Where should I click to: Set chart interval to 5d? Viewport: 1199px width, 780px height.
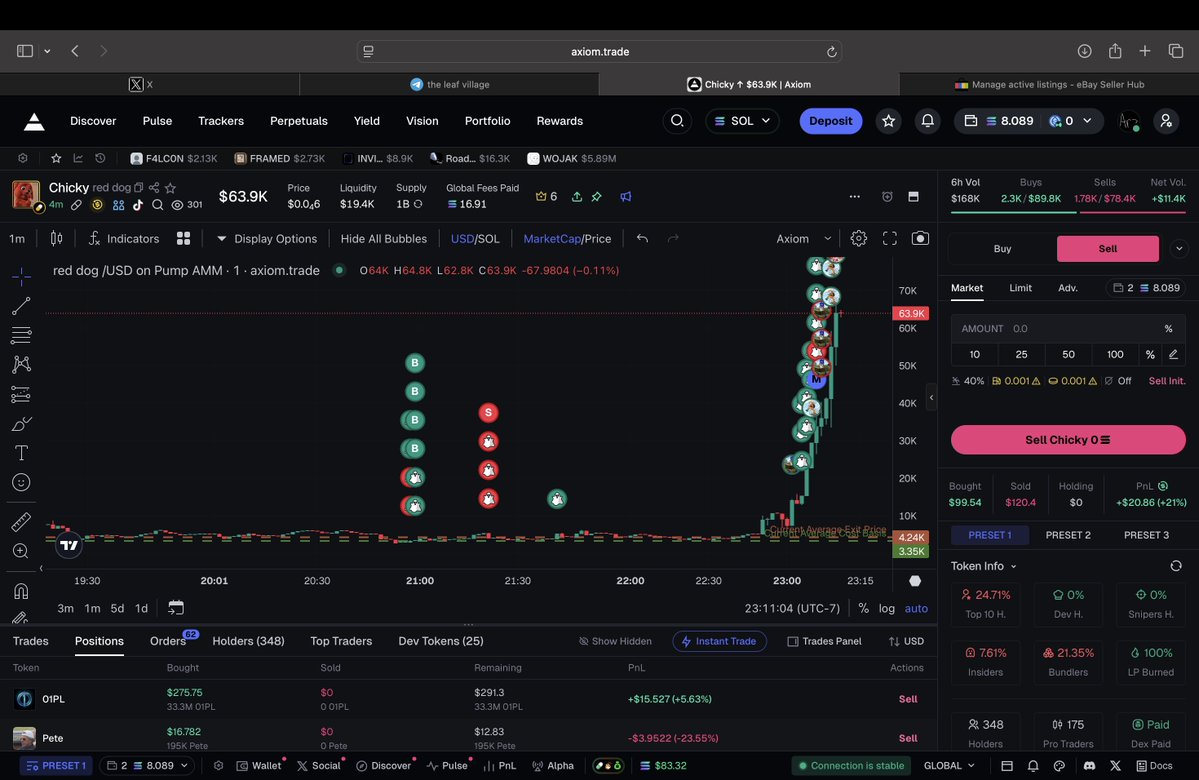[x=117, y=608]
